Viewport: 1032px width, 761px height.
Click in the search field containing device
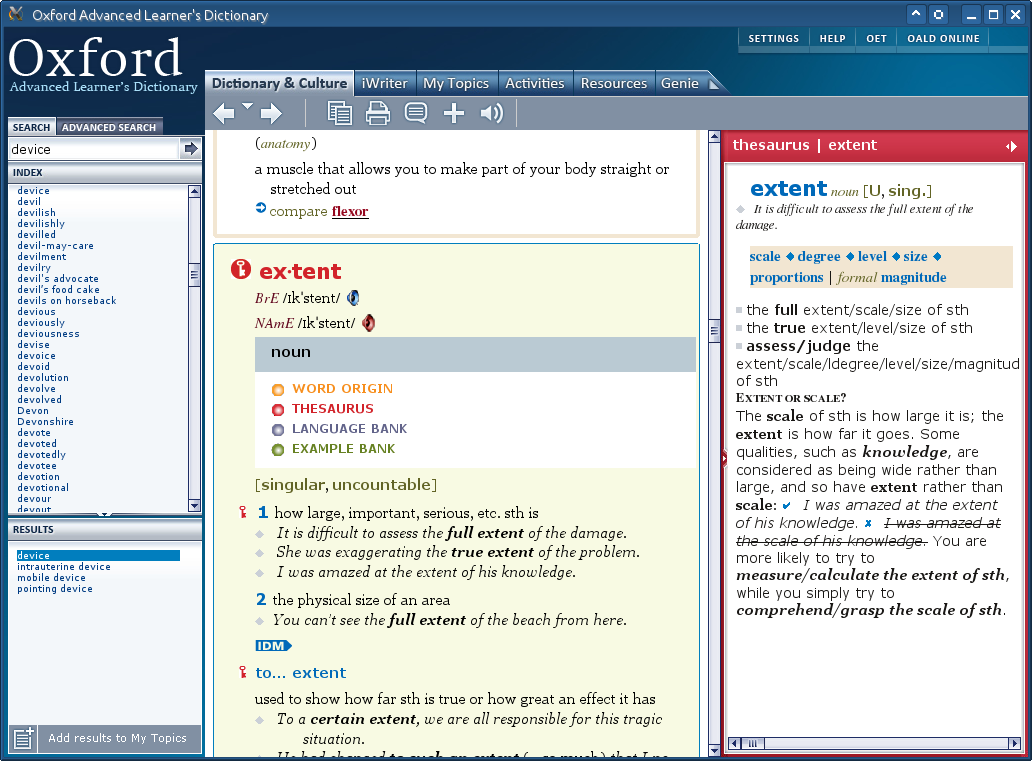tap(93, 149)
